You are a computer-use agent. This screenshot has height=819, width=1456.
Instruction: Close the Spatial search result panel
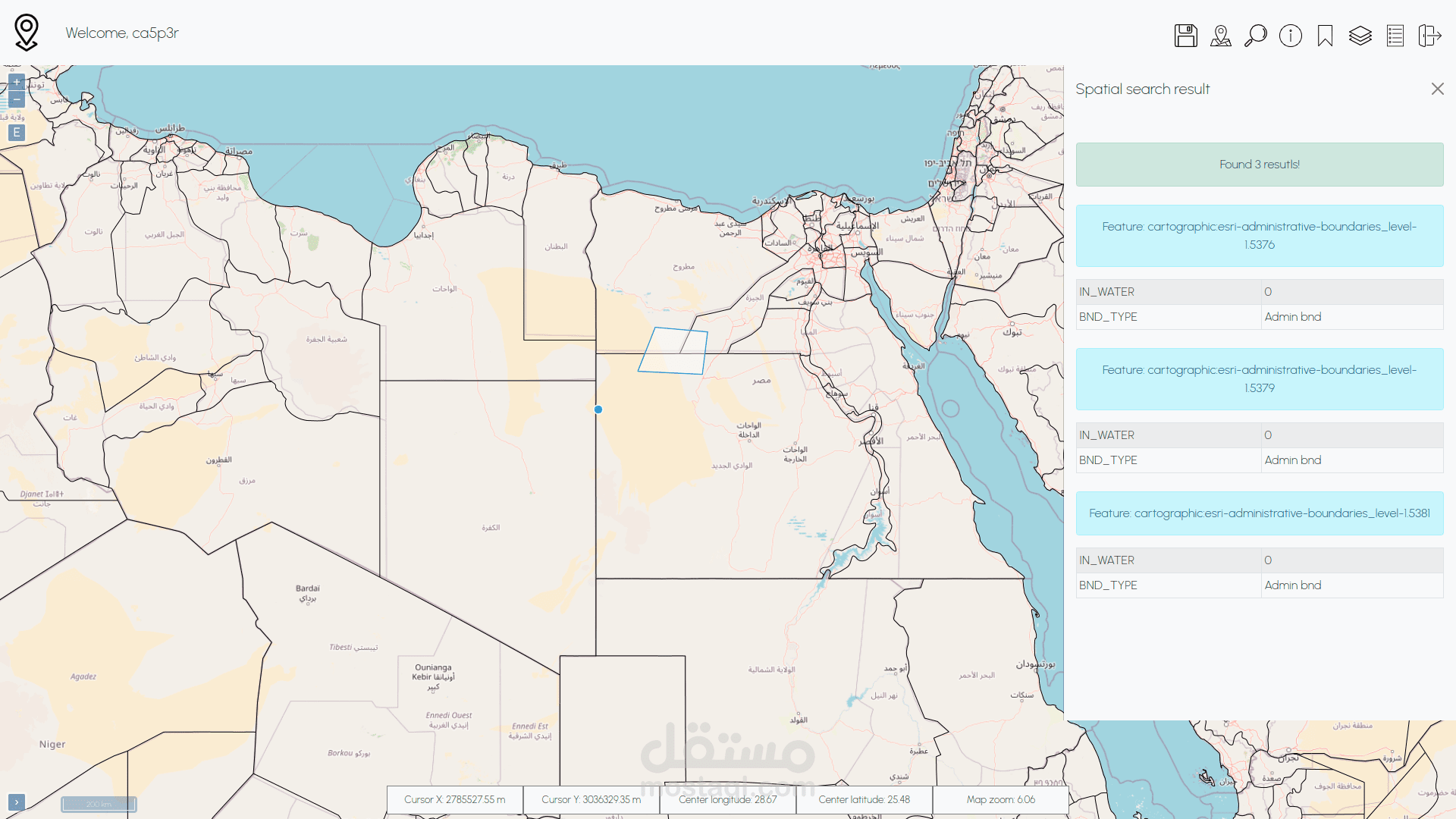(1438, 89)
